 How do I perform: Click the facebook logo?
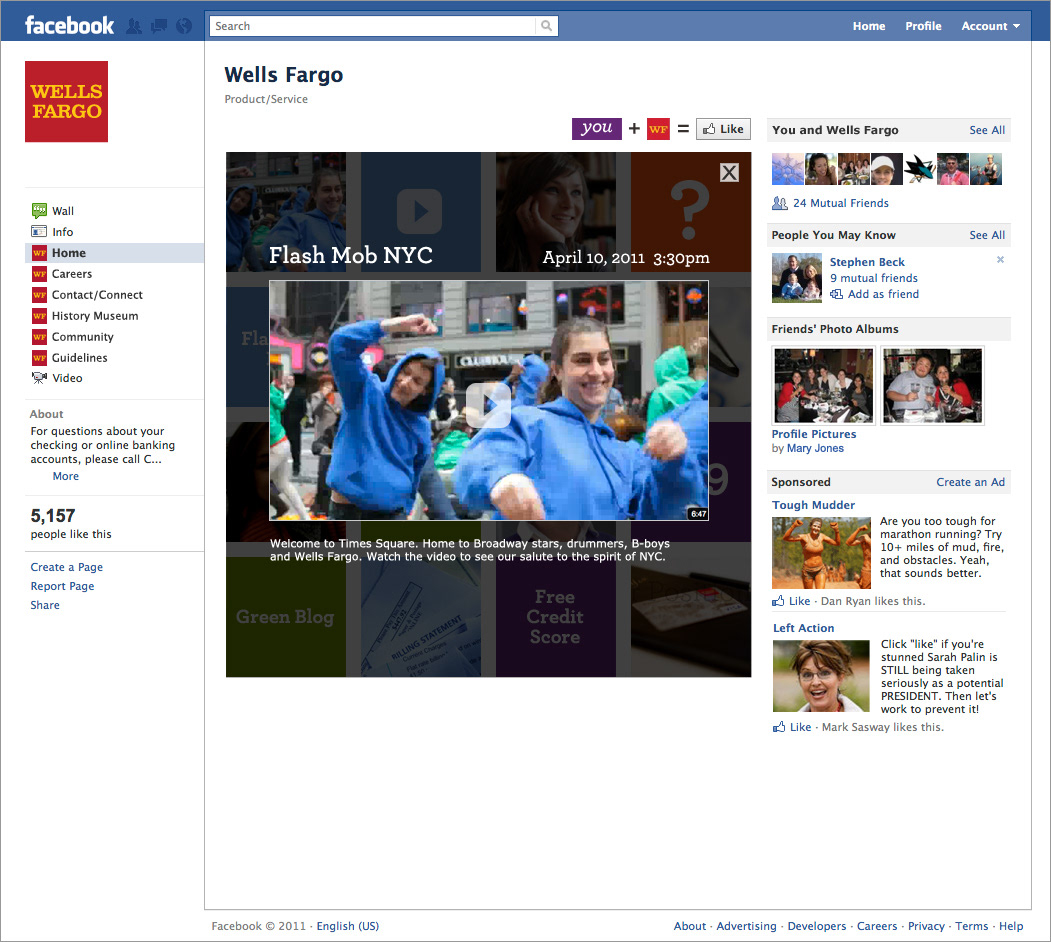click(x=70, y=25)
